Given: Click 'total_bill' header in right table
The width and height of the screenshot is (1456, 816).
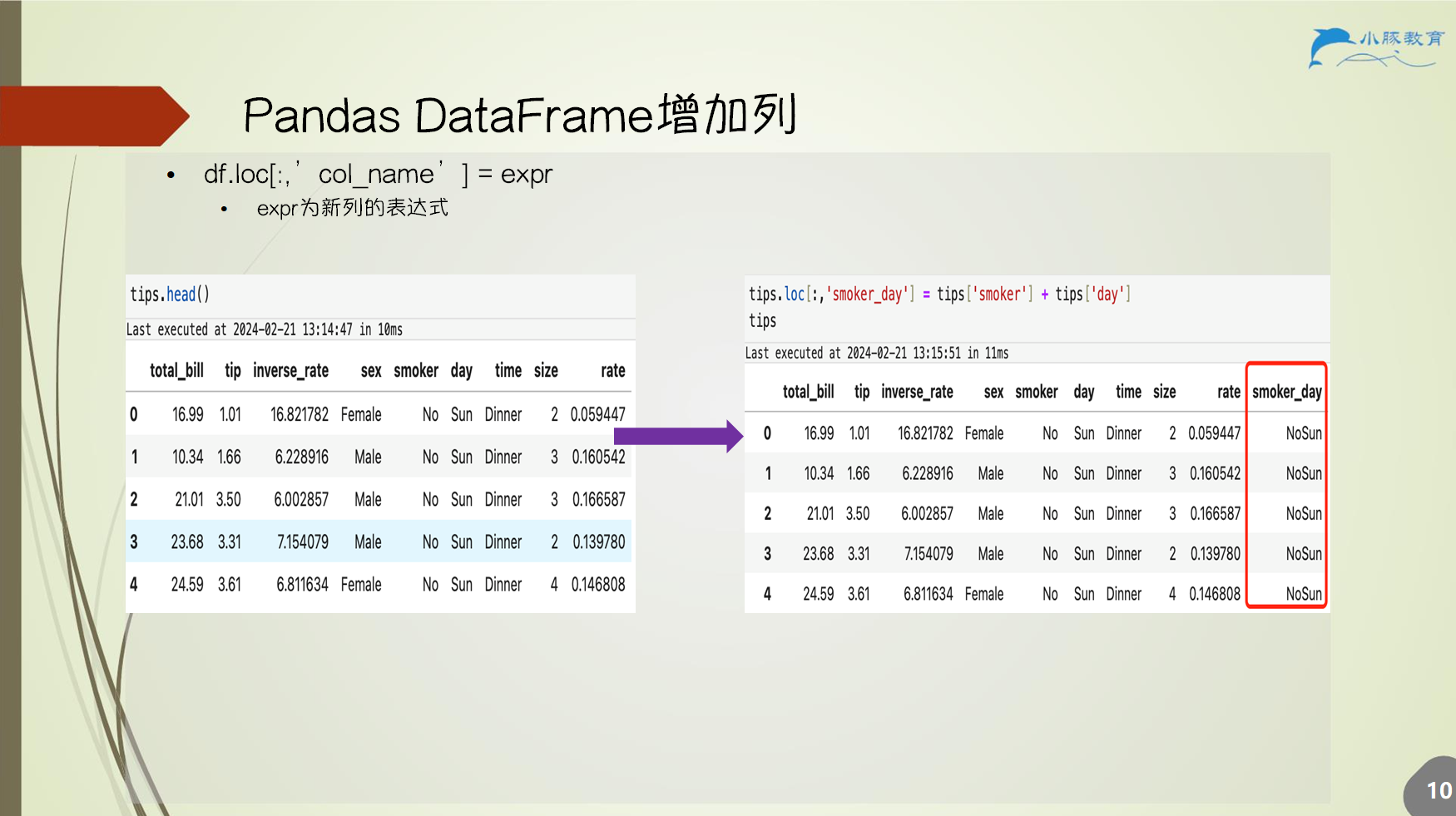Looking at the screenshot, I should [808, 392].
